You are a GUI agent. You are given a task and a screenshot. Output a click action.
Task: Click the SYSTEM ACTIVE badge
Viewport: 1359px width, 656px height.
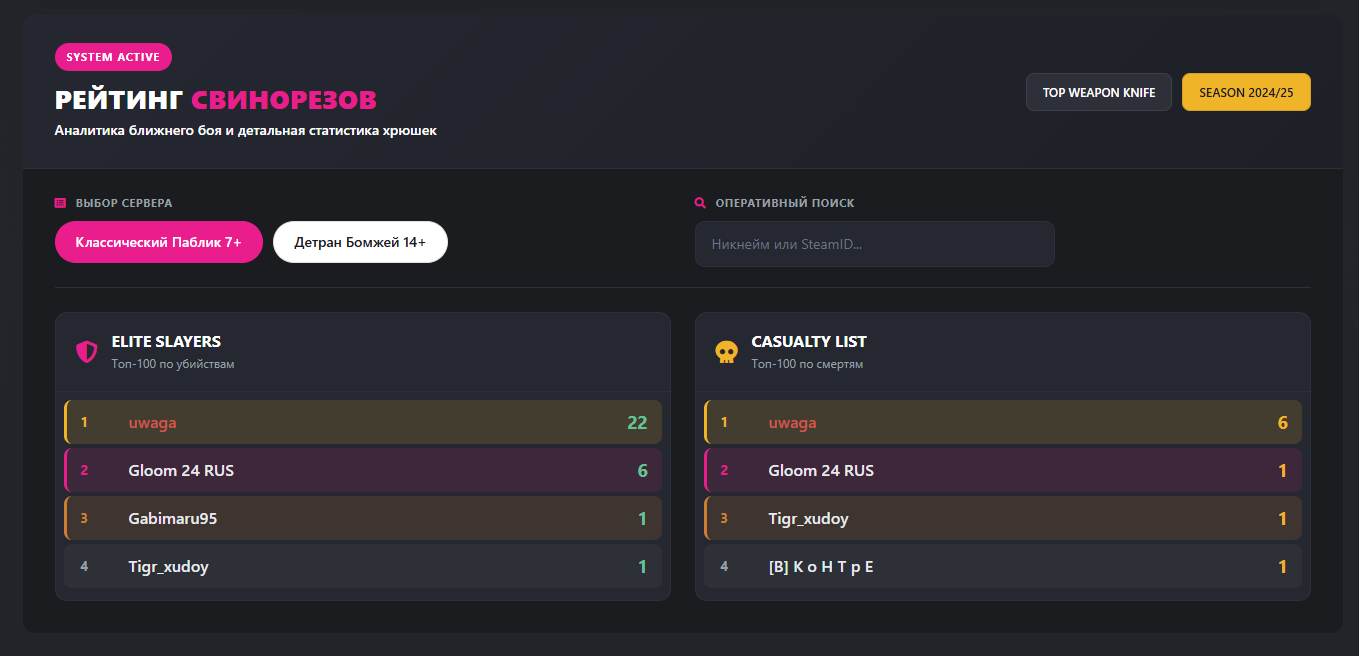[x=113, y=57]
